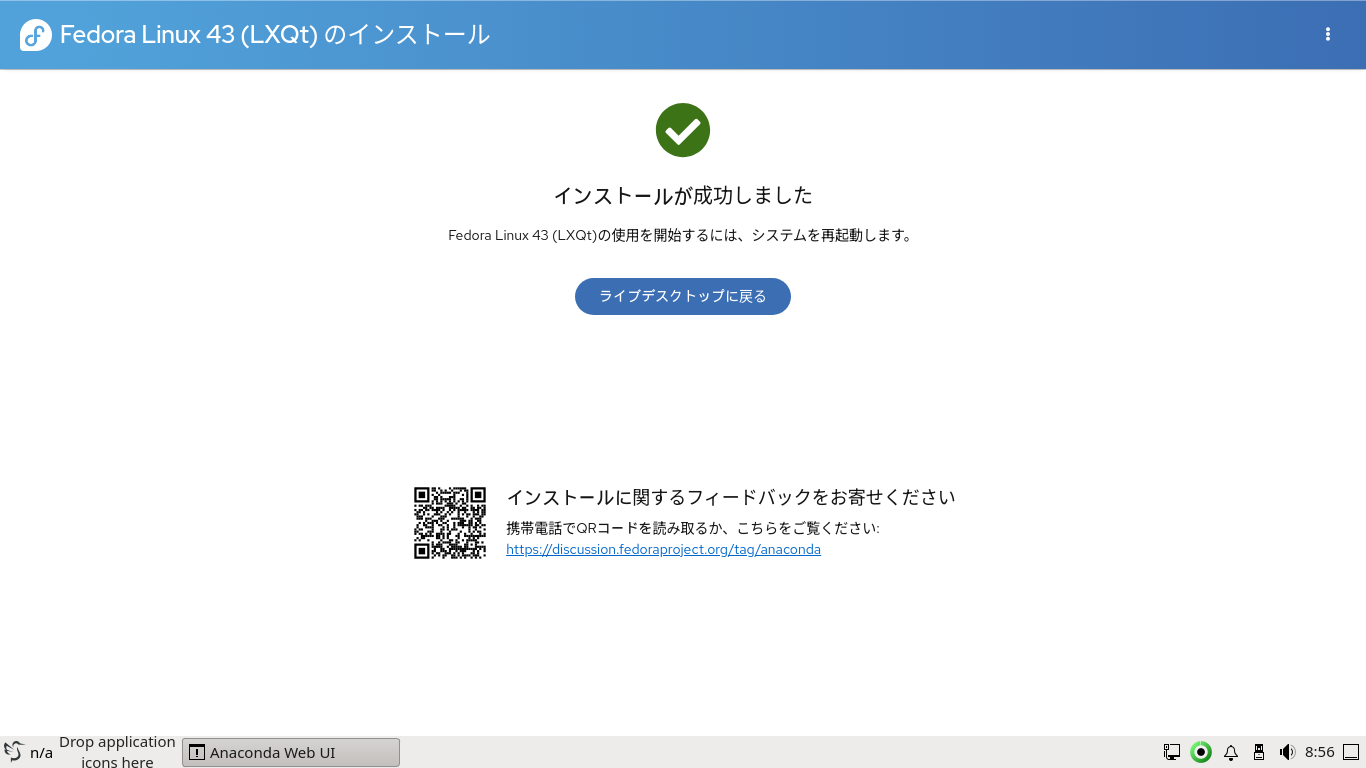Click the green success checkmark icon
This screenshot has height=768, width=1366.
(683, 130)
